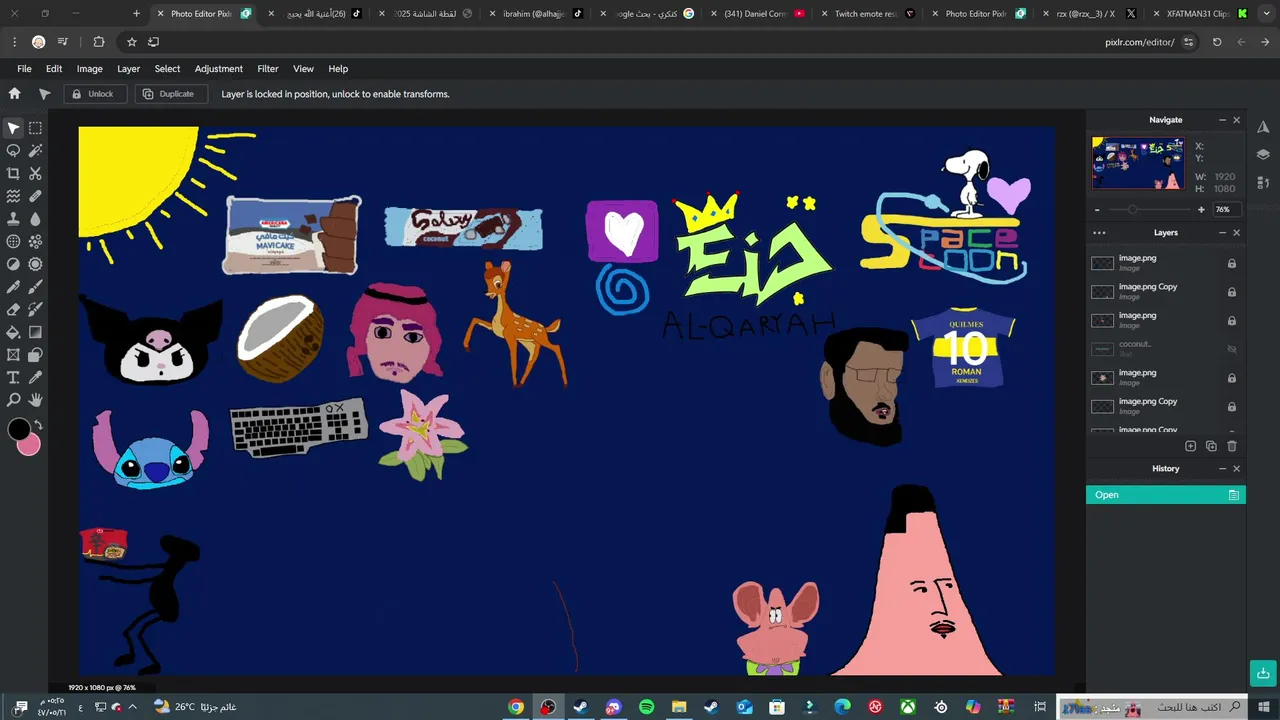Select the Color Replace brush tool
1280x720 pixels.
click(35, 309)
